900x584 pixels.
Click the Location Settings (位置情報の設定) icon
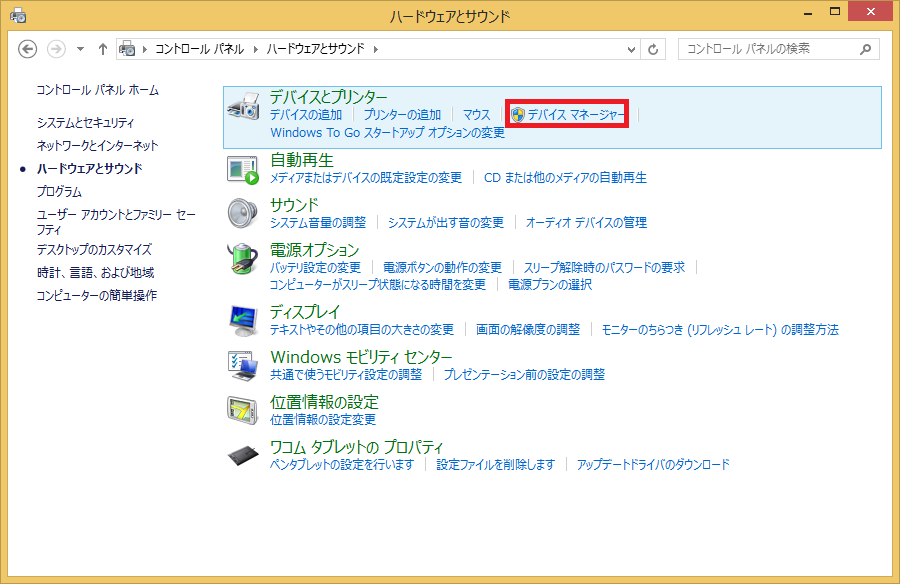point(243,410)
